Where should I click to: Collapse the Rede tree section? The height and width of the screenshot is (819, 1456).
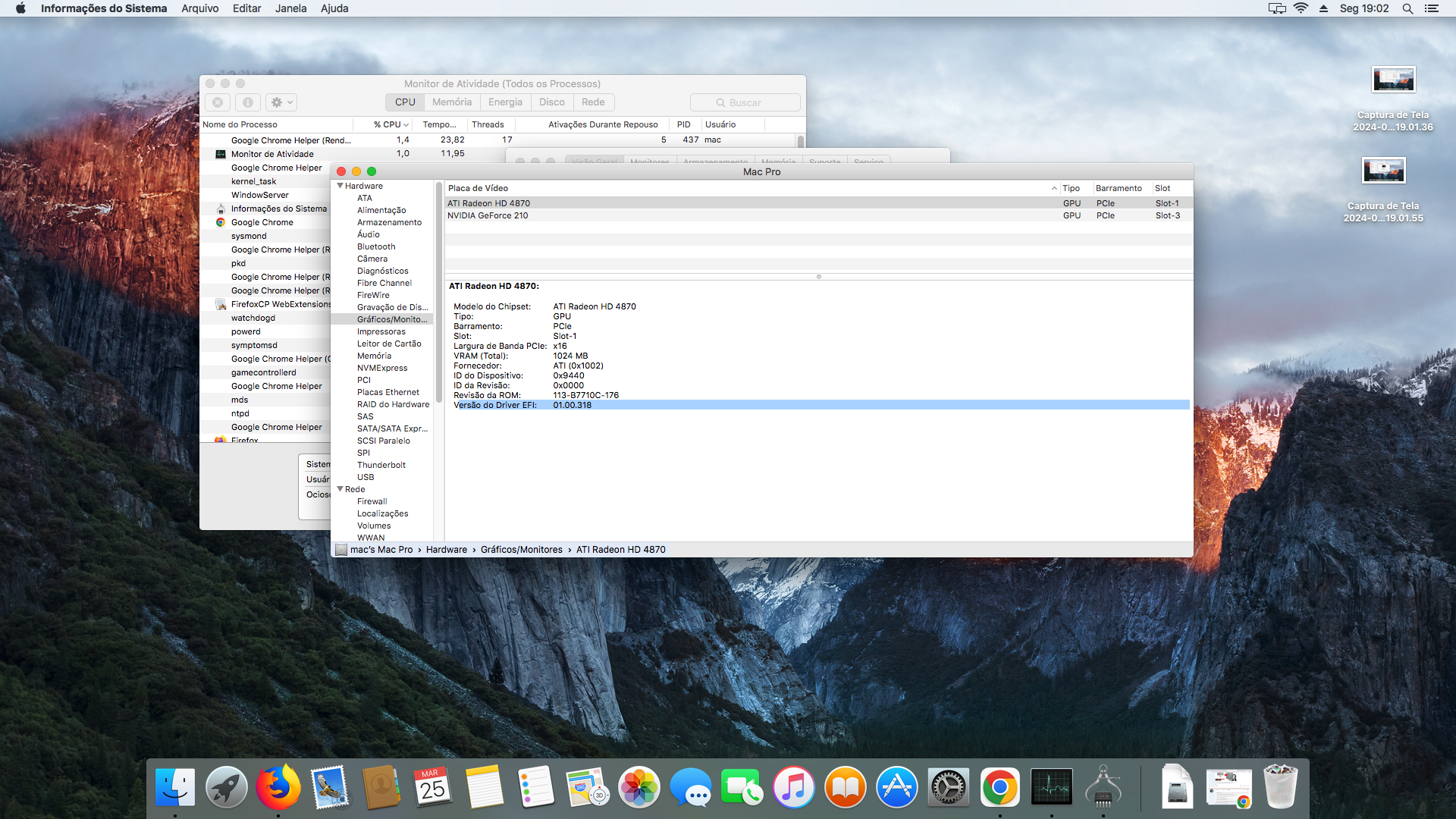coord(340,489)
